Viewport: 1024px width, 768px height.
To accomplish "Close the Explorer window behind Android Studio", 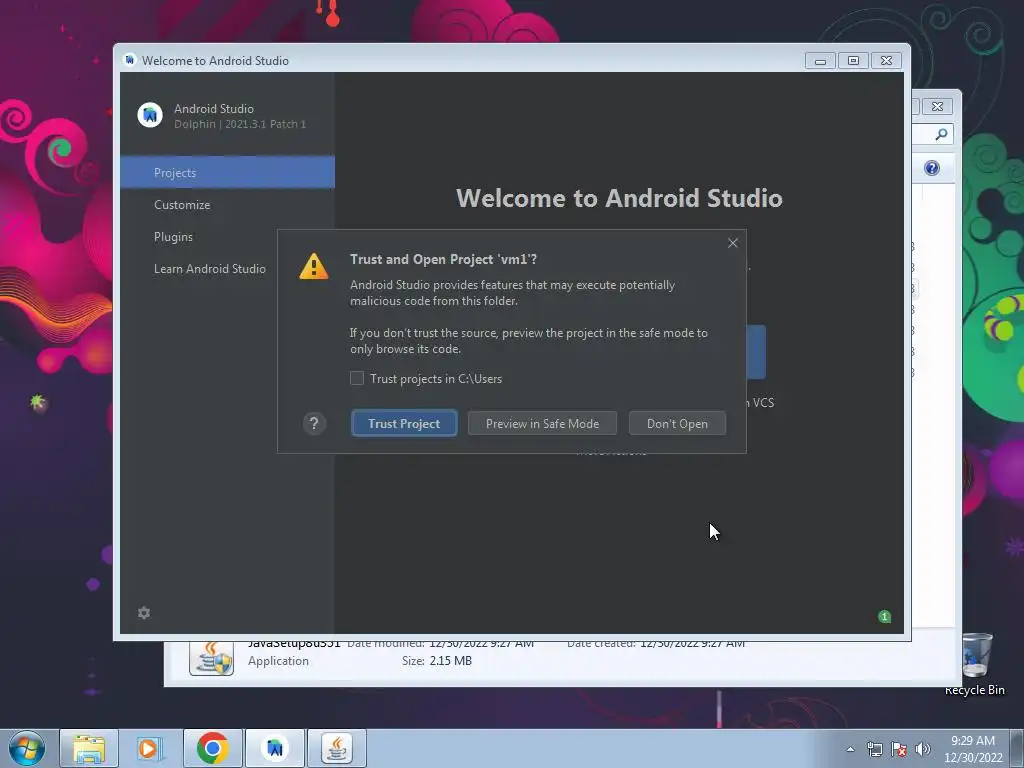I will coord(937,106).
